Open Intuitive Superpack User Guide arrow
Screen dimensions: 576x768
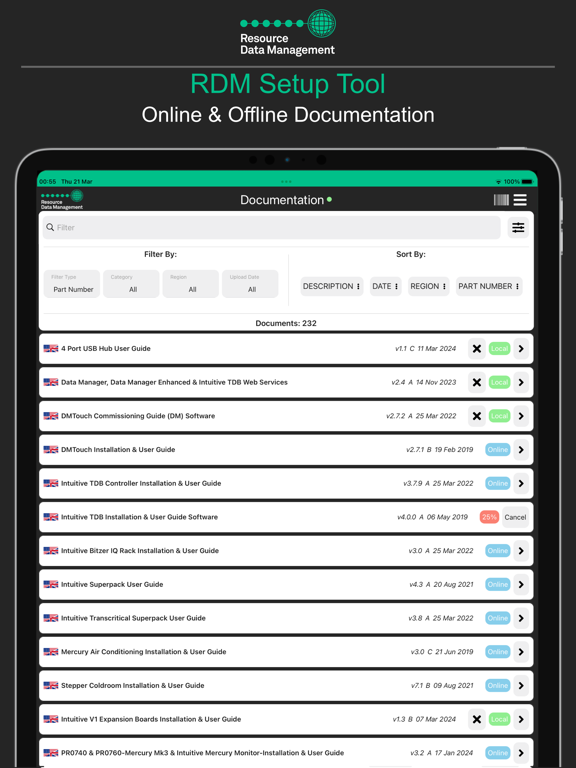click(x=521, y=584)
